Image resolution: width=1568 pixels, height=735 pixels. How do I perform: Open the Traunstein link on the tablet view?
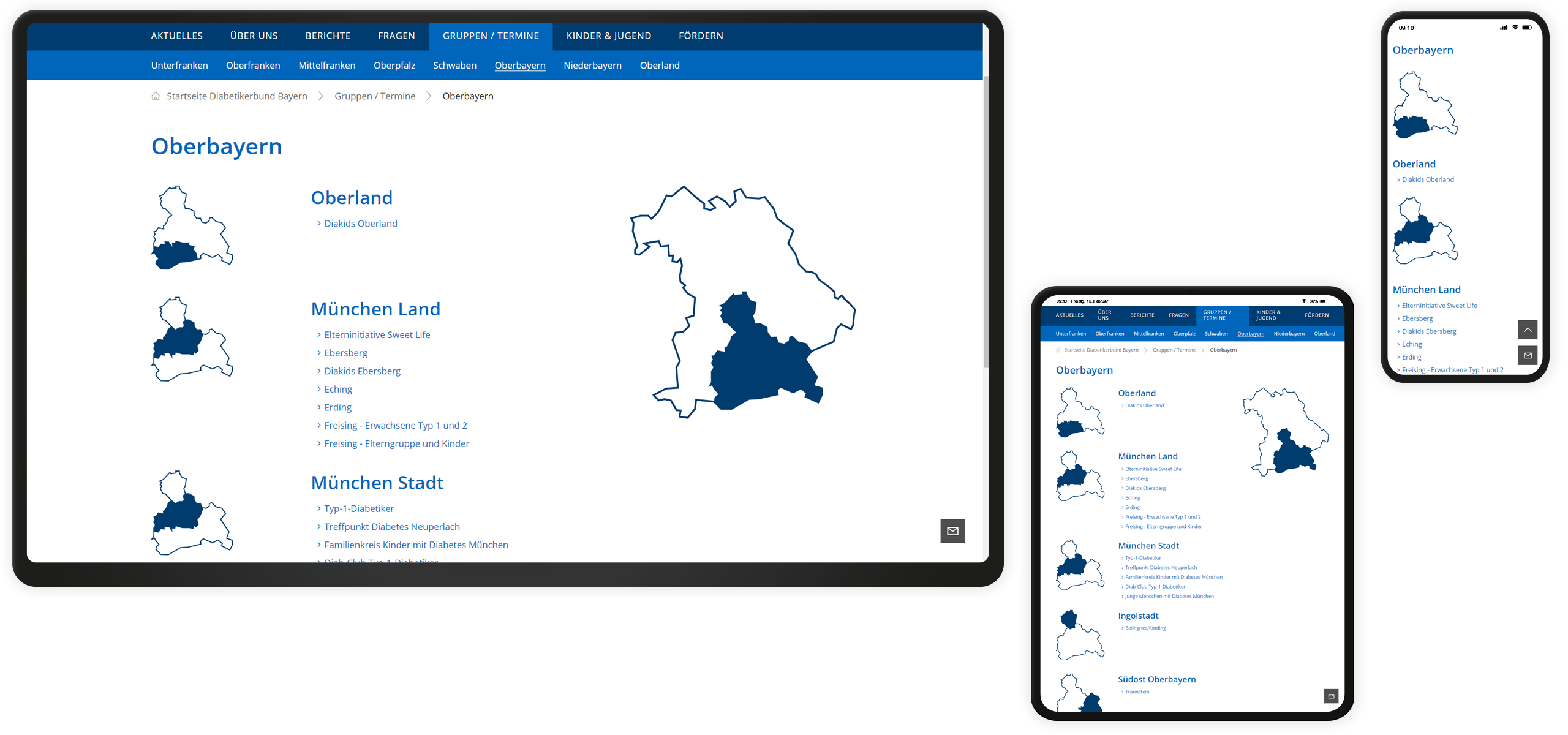click(x=1137, y=692)
